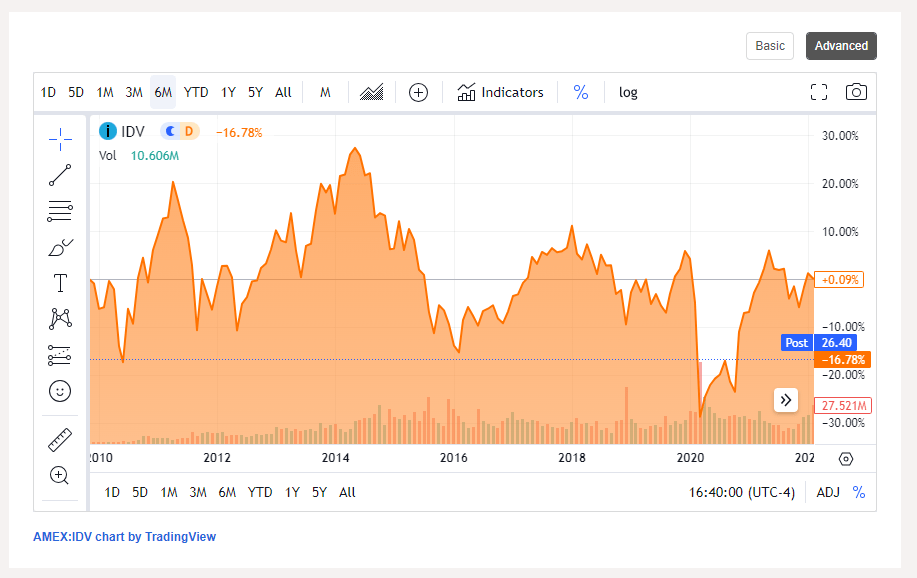Click the orange D data badge
The width and height of the screenshot is (917, 578).
(189, 131)
